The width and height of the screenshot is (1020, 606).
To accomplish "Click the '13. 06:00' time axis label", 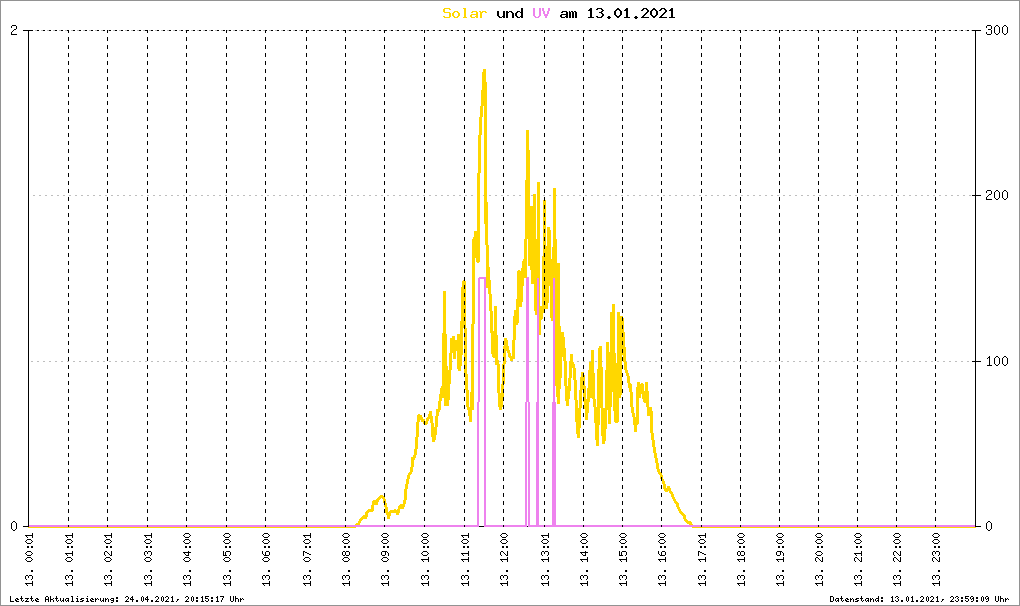I will coord(266,560).
